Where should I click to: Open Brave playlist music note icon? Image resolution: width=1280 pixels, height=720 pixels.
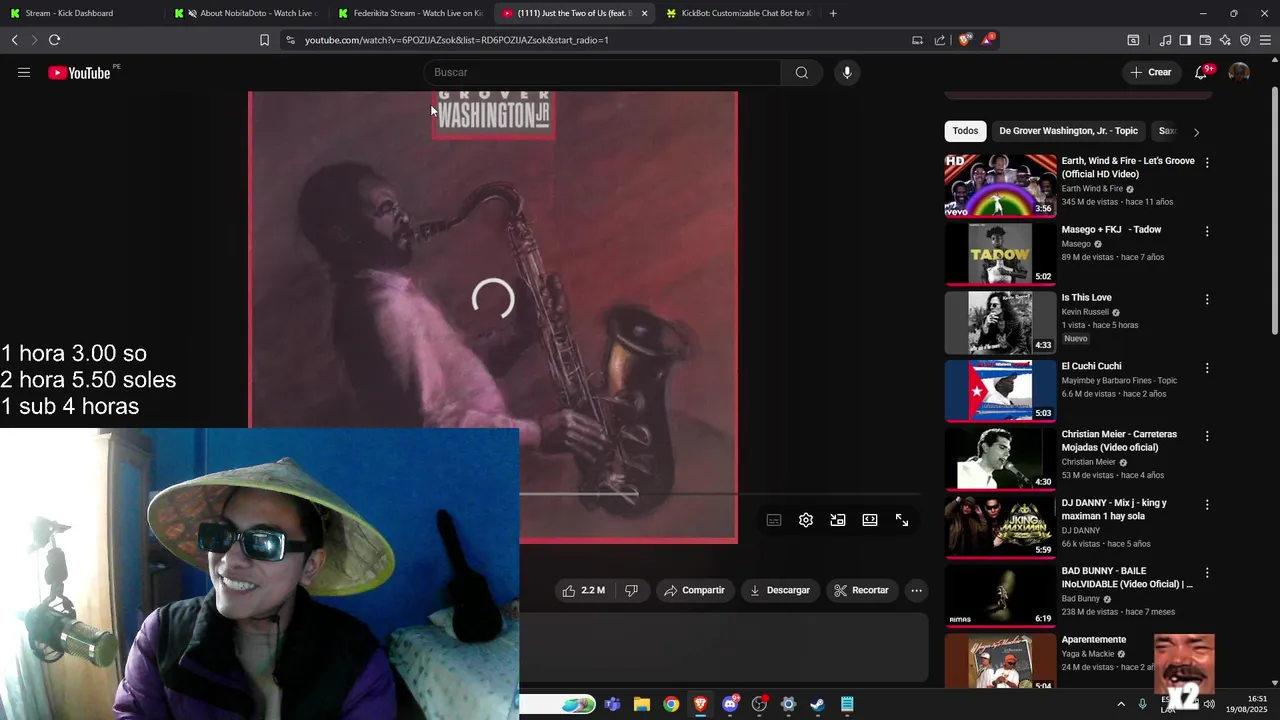point(1165,40)
